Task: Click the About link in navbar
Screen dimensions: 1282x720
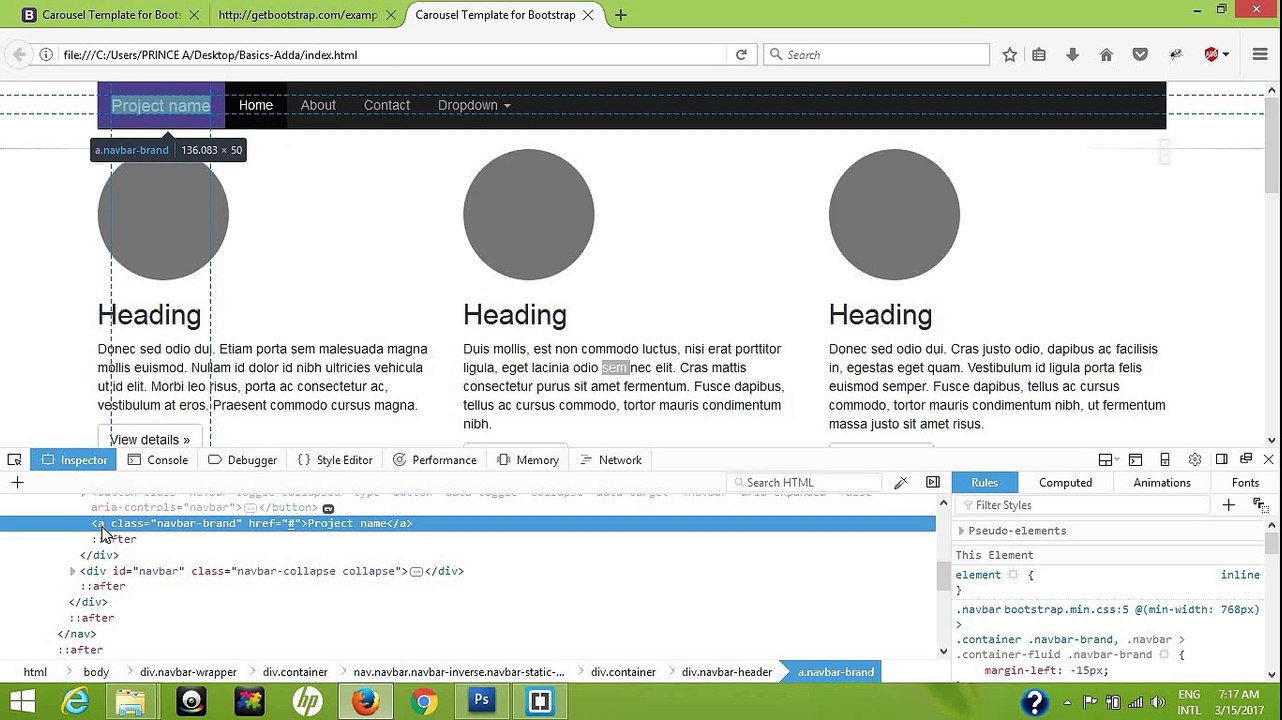Action: (x=318, y=105)
